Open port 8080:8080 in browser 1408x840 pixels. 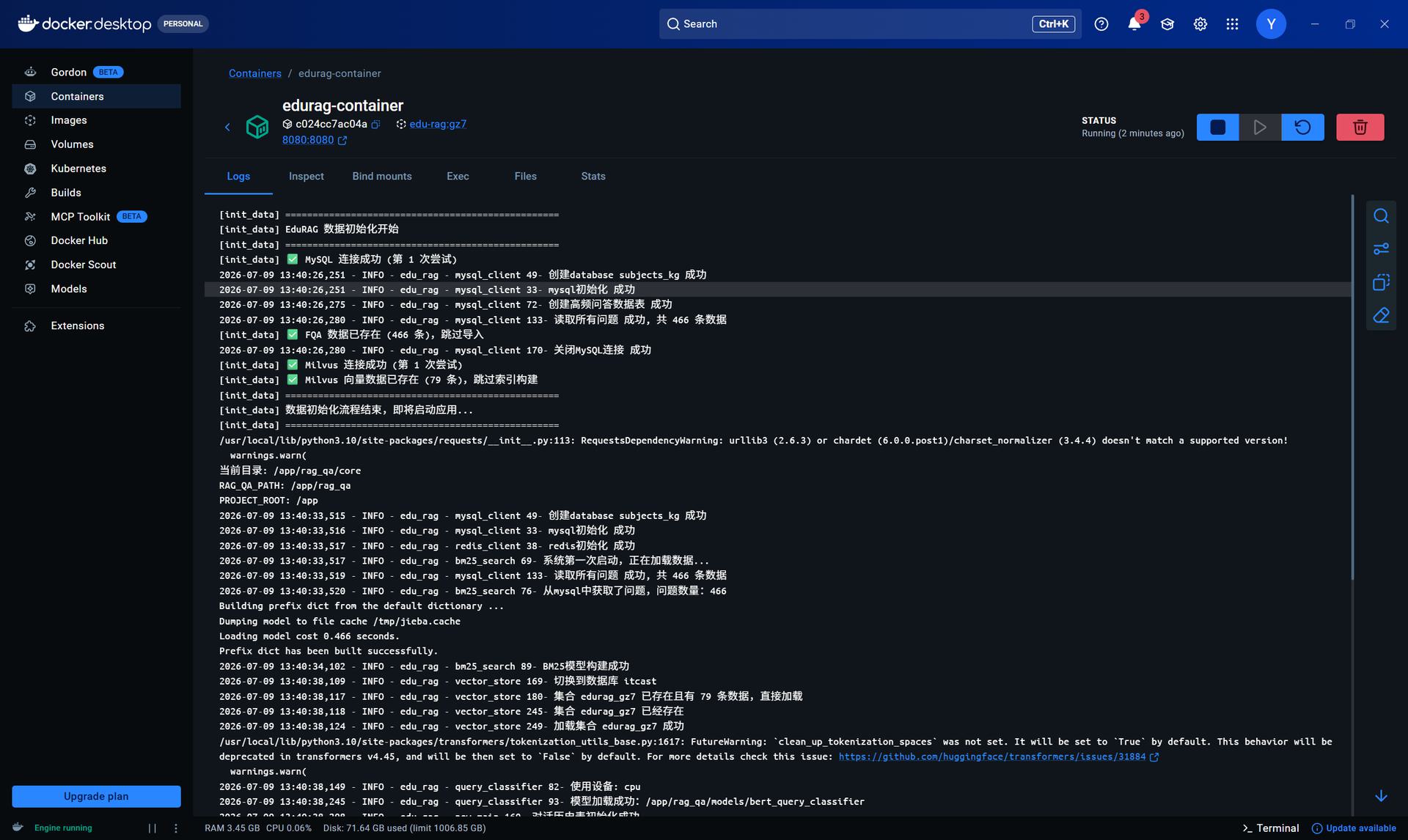point(308,140)
